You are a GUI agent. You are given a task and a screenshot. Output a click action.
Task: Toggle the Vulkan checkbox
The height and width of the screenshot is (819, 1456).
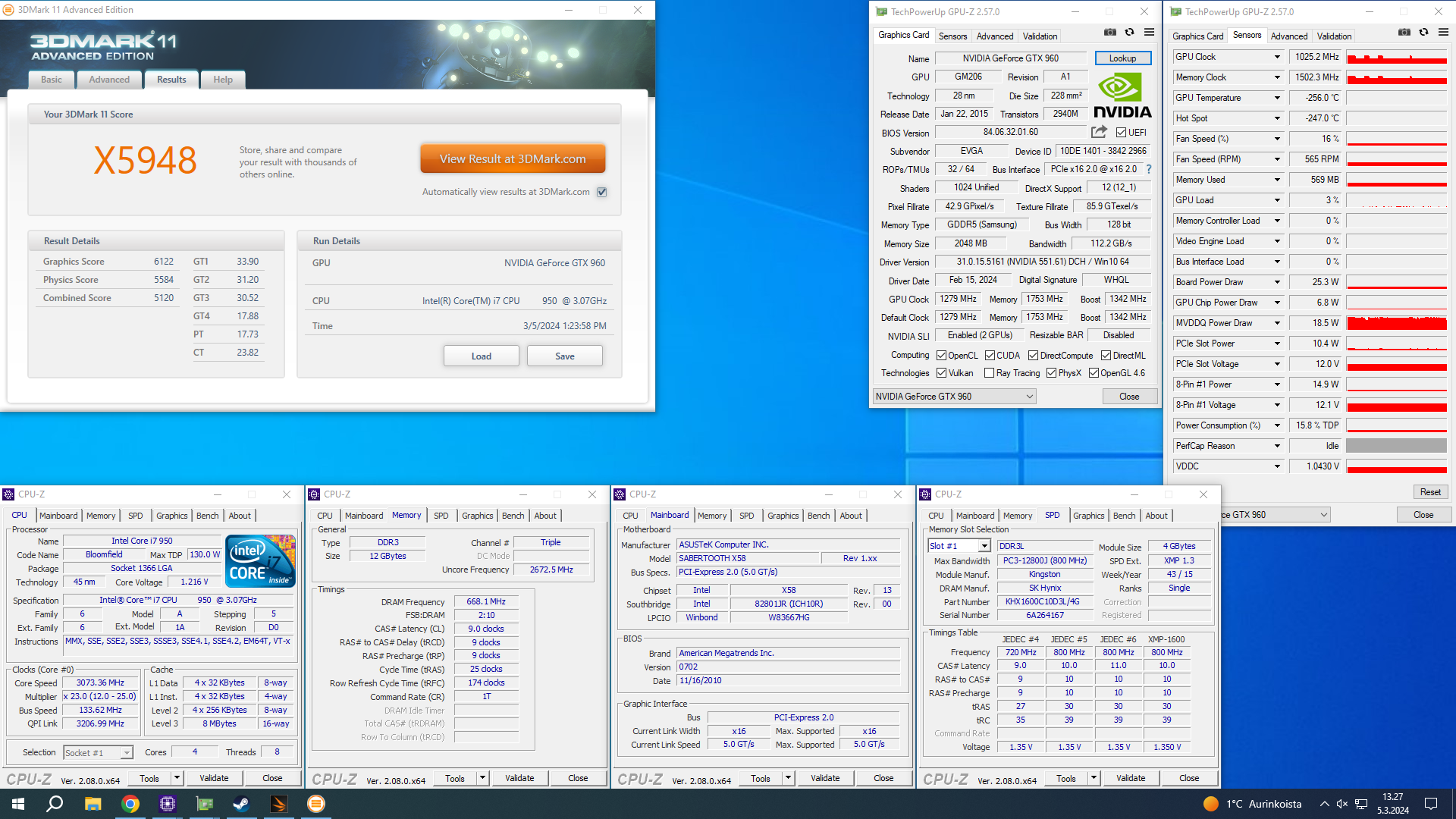click(941, 373)
